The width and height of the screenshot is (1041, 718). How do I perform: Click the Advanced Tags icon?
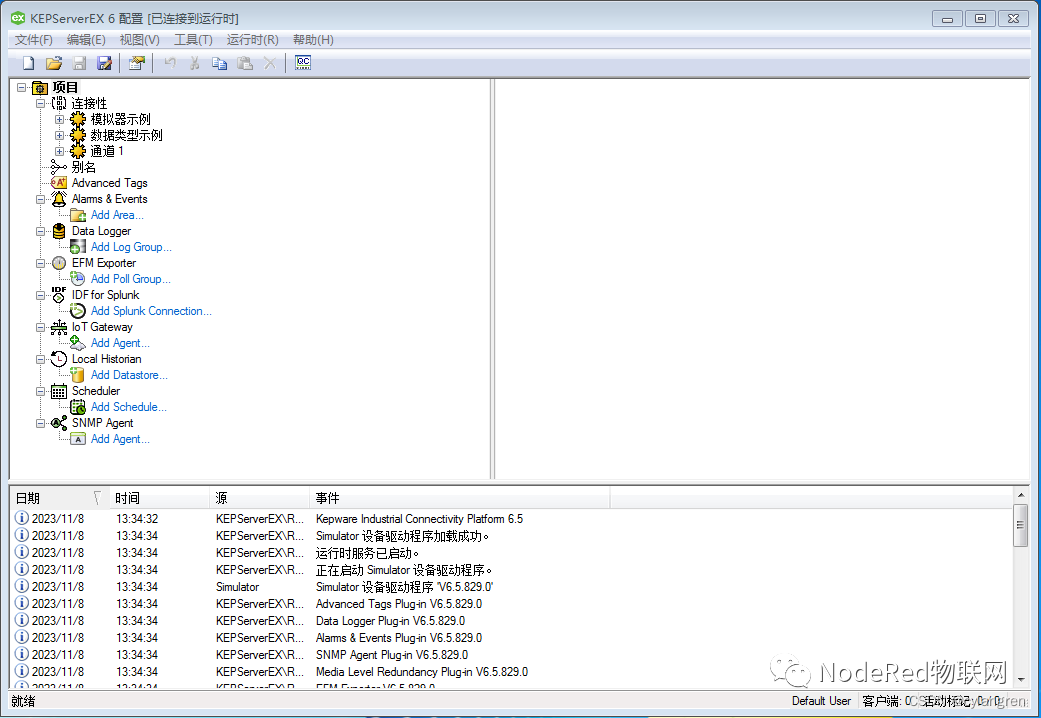tap(58, 183)
